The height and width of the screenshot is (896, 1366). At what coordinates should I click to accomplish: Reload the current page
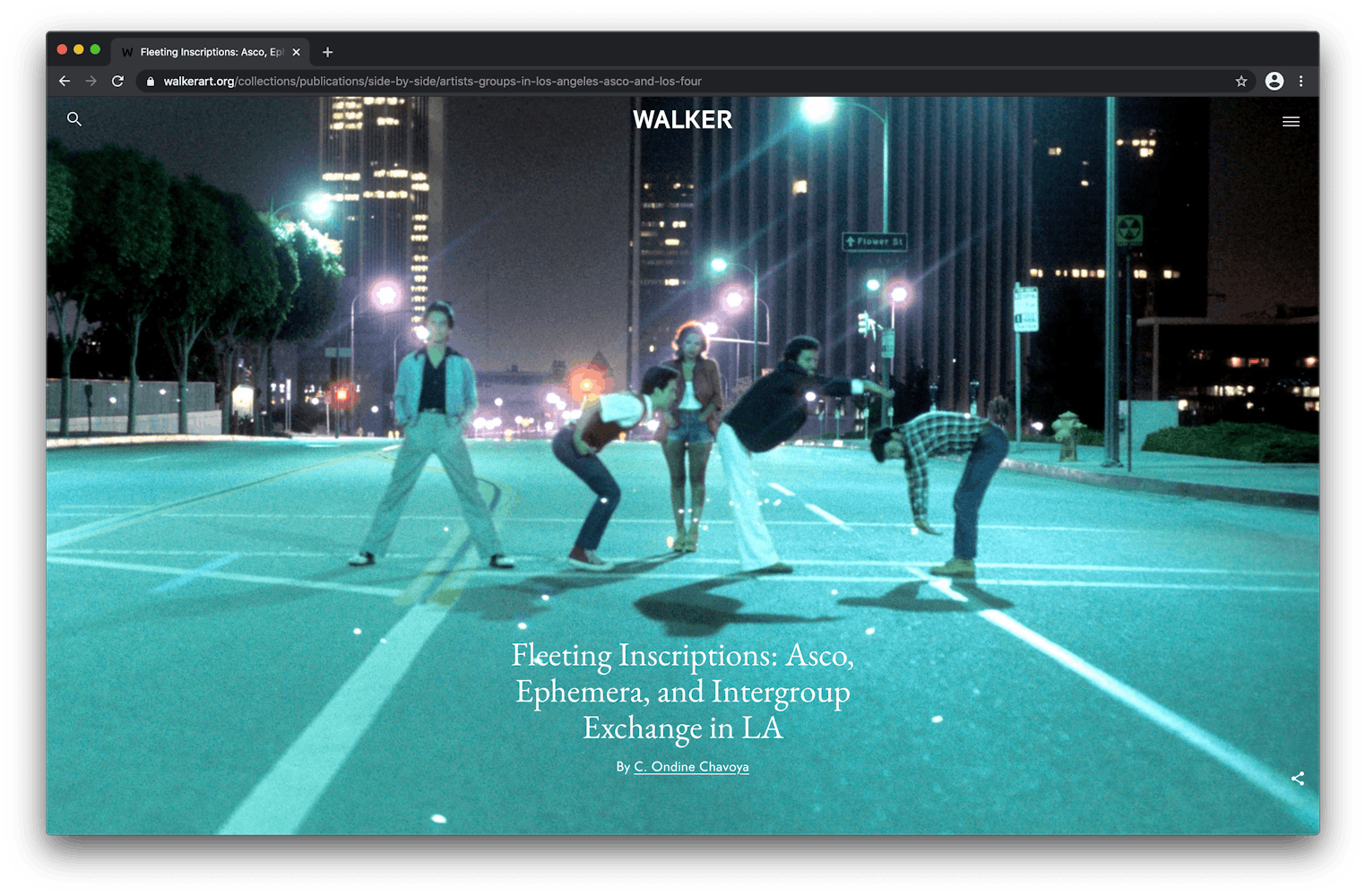pos(117,82)
